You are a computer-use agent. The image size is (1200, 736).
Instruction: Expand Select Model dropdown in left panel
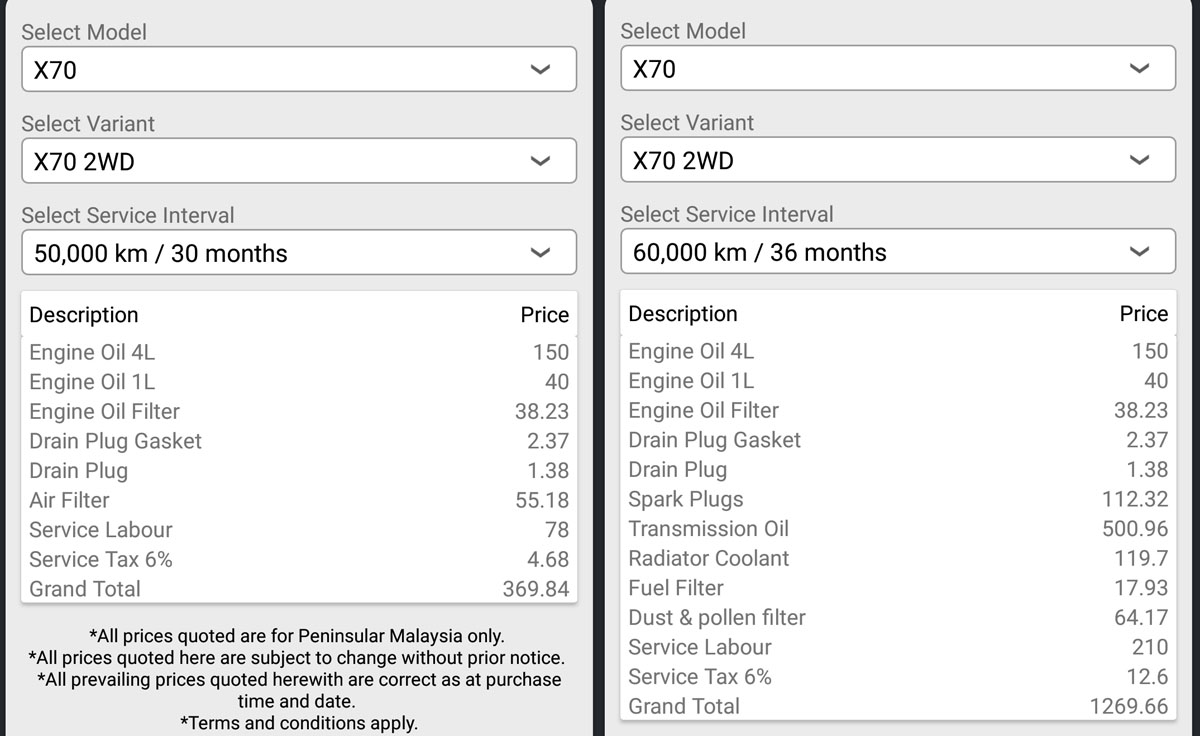(x=298, y=70)
